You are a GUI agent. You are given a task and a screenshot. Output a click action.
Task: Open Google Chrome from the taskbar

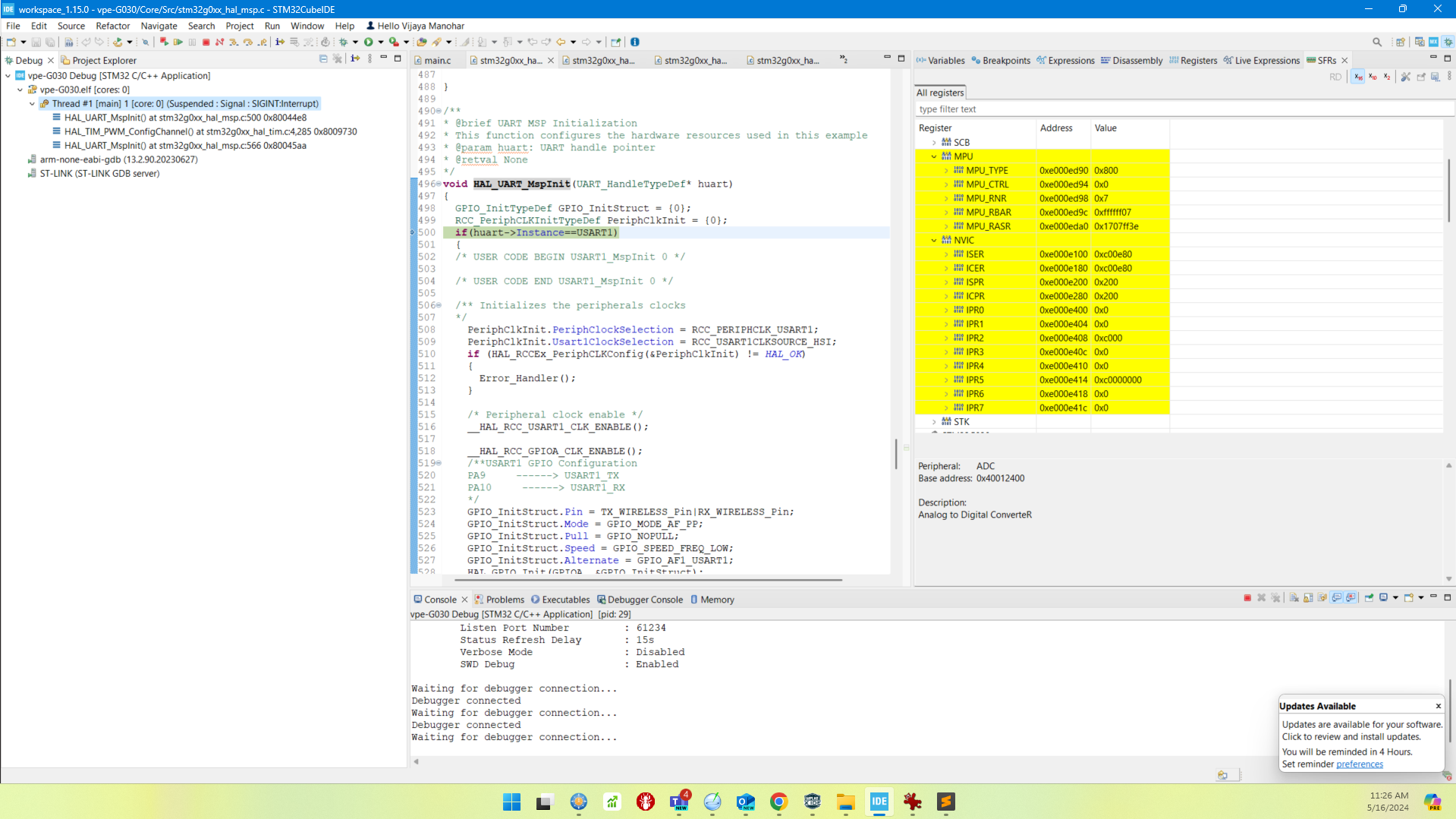778,802
